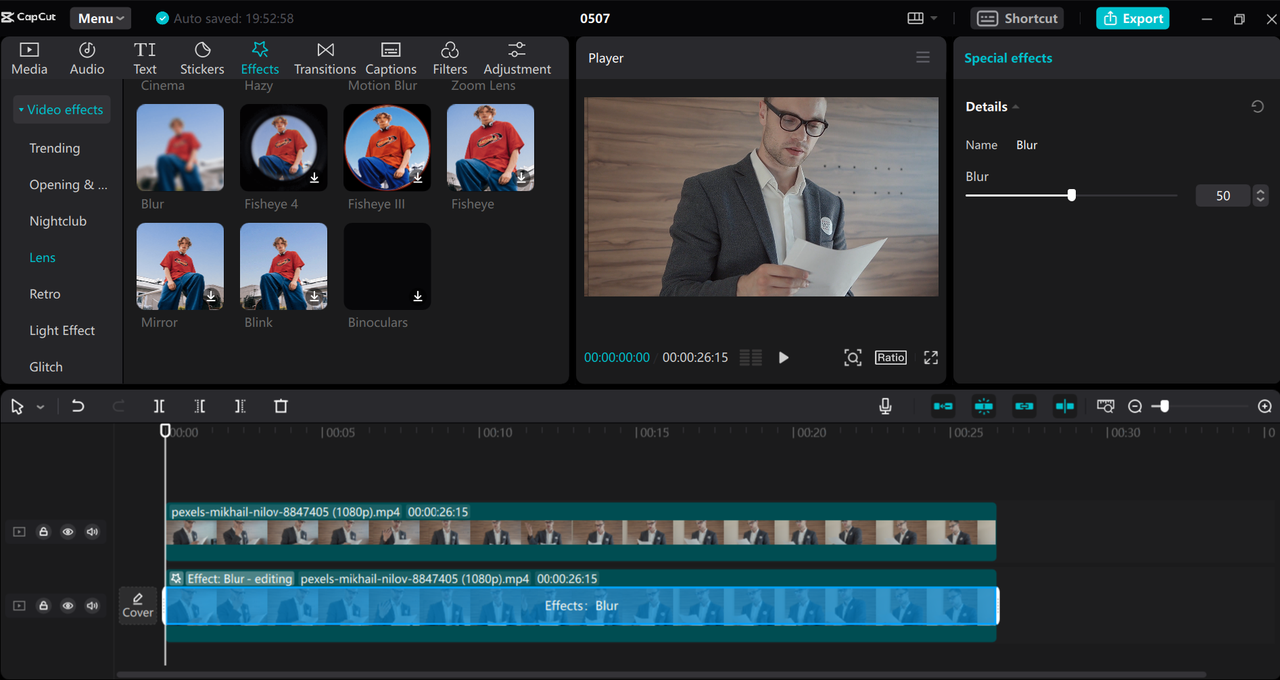
Task: Hide the upper video track with eye icon
Action: [68, 532]
